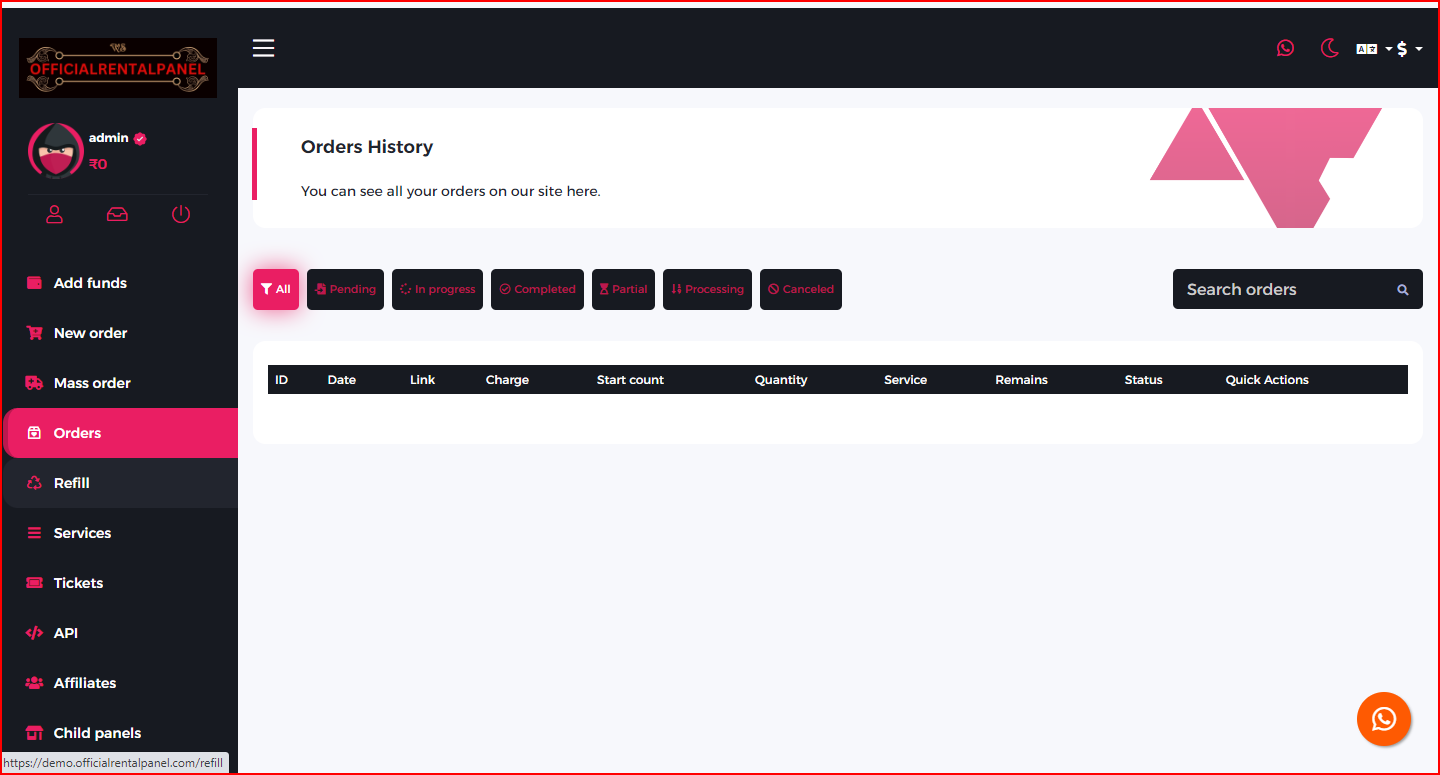
Task: Toggle the Partial orders filter
Action: click(x=623, y=289)
